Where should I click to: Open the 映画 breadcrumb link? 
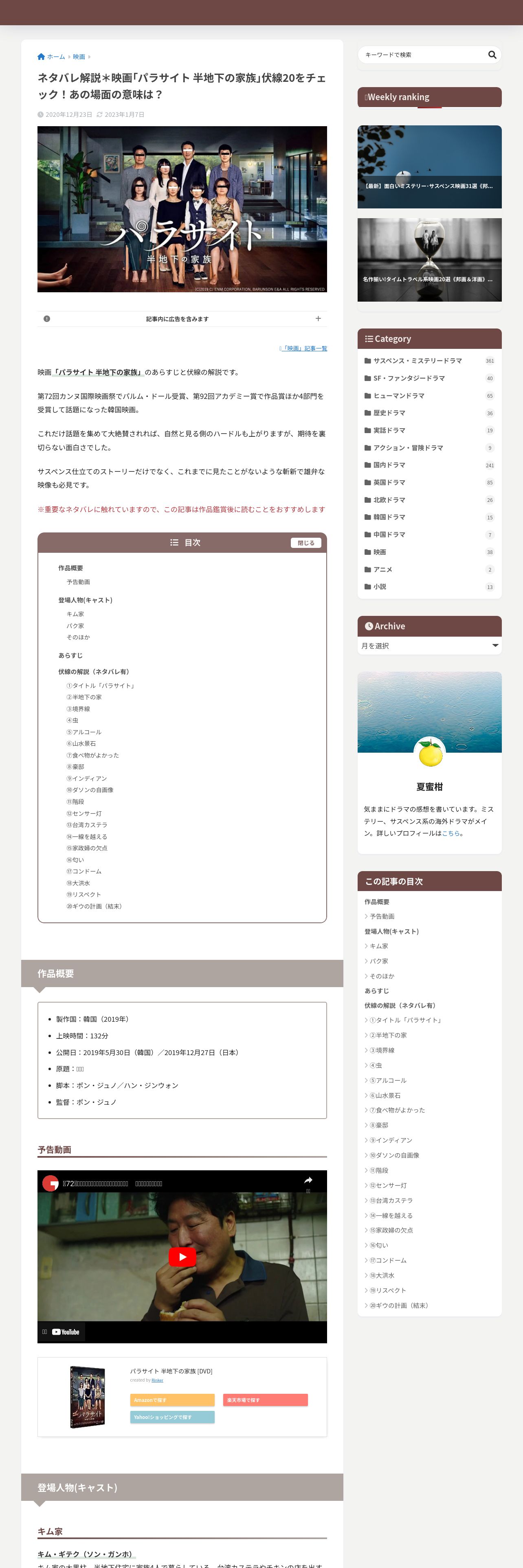[x=79, y=57]
